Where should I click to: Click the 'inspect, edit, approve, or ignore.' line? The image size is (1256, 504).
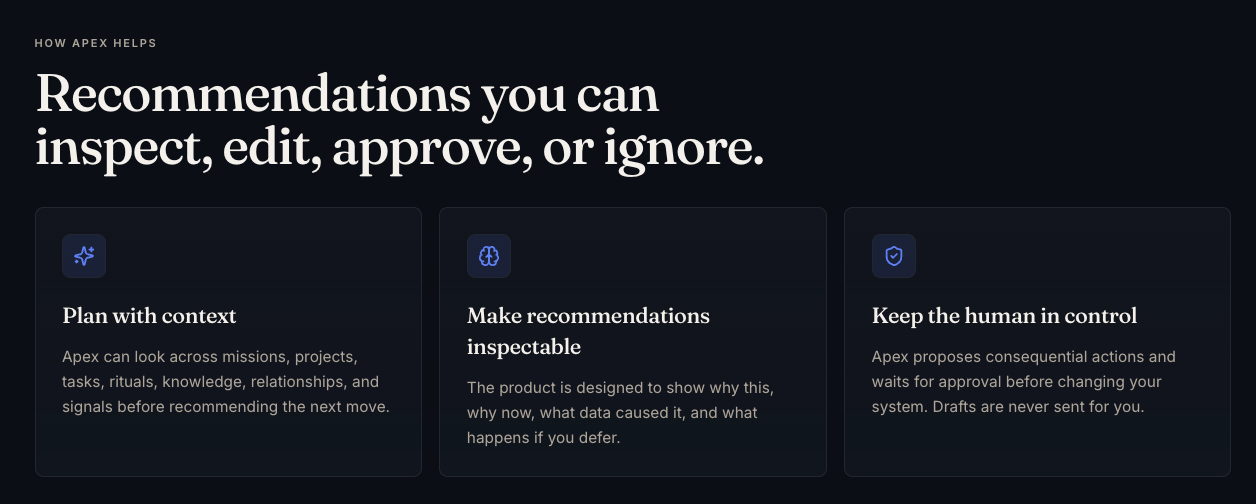399,148
